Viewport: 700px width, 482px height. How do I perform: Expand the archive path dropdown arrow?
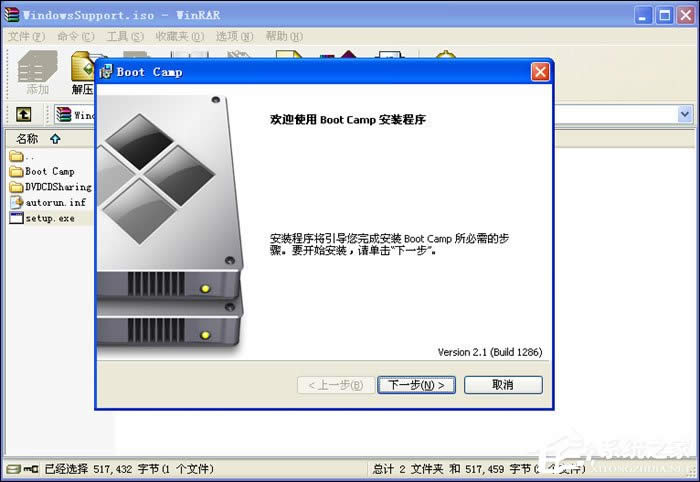pos(685,114)
